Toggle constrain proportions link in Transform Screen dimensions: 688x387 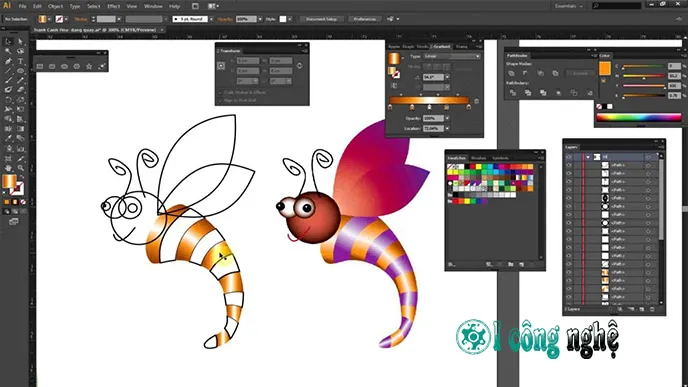(299, 66)
